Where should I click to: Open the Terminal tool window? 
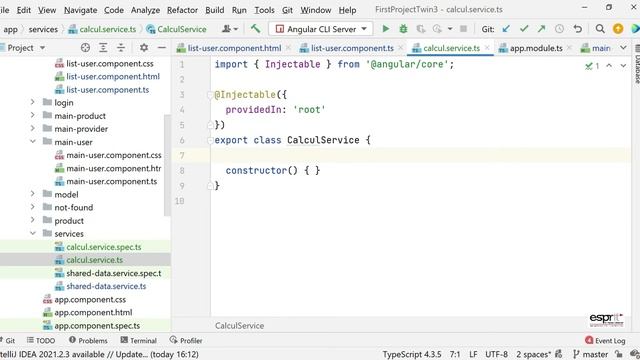(139, 340)
